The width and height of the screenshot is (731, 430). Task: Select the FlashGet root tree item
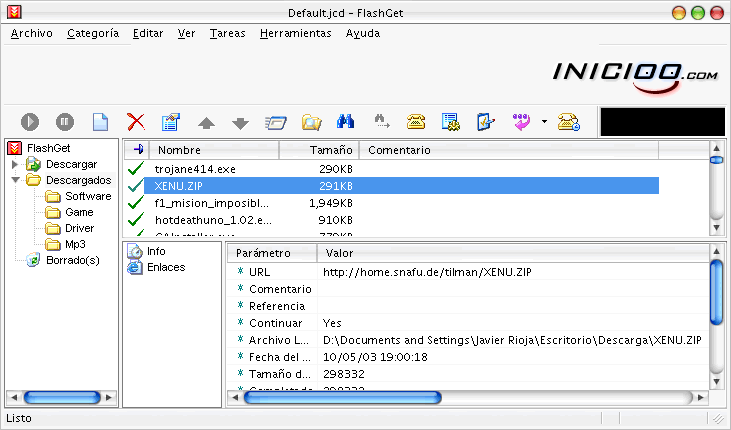tap(48, 148)
